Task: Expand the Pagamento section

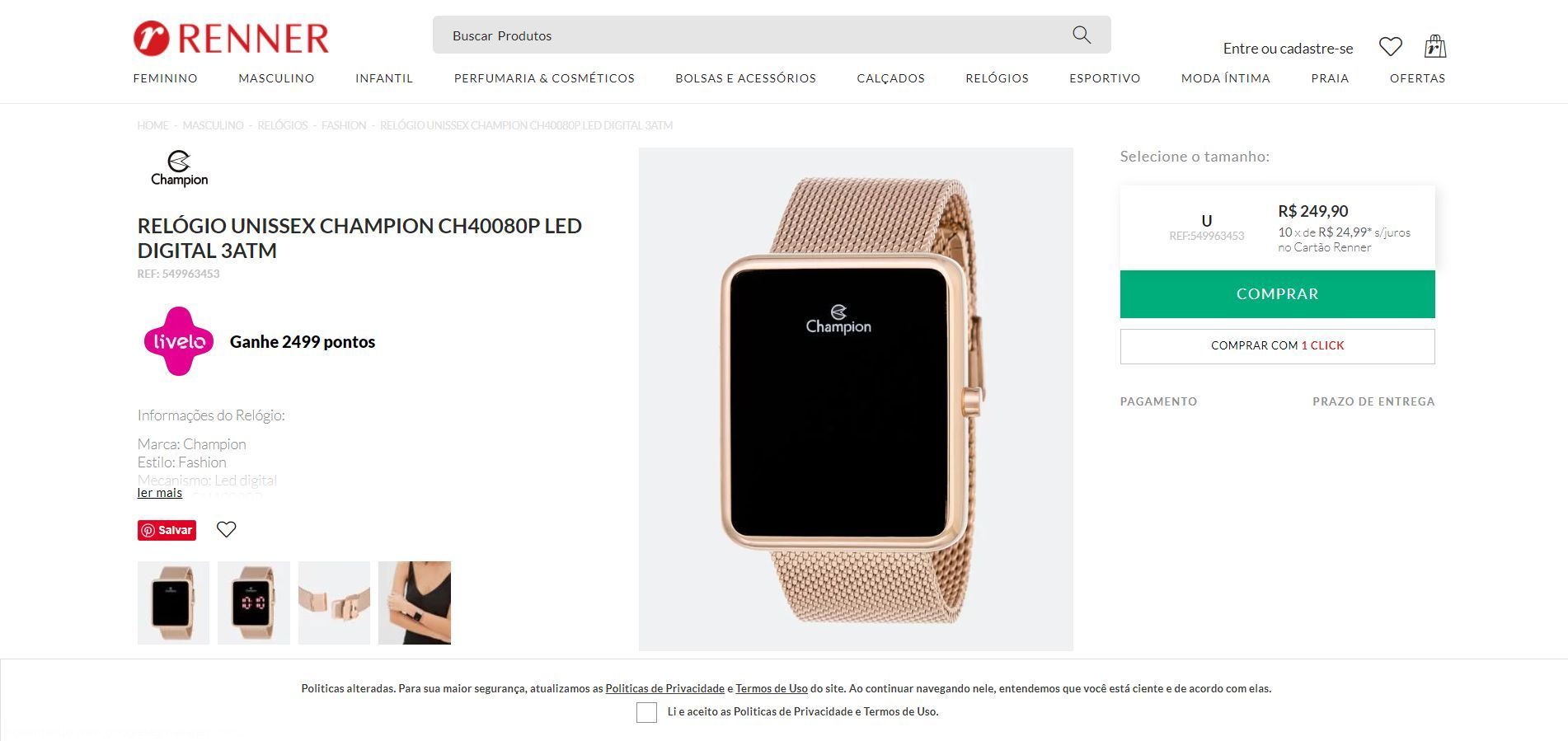Action: click(1158, 401)
